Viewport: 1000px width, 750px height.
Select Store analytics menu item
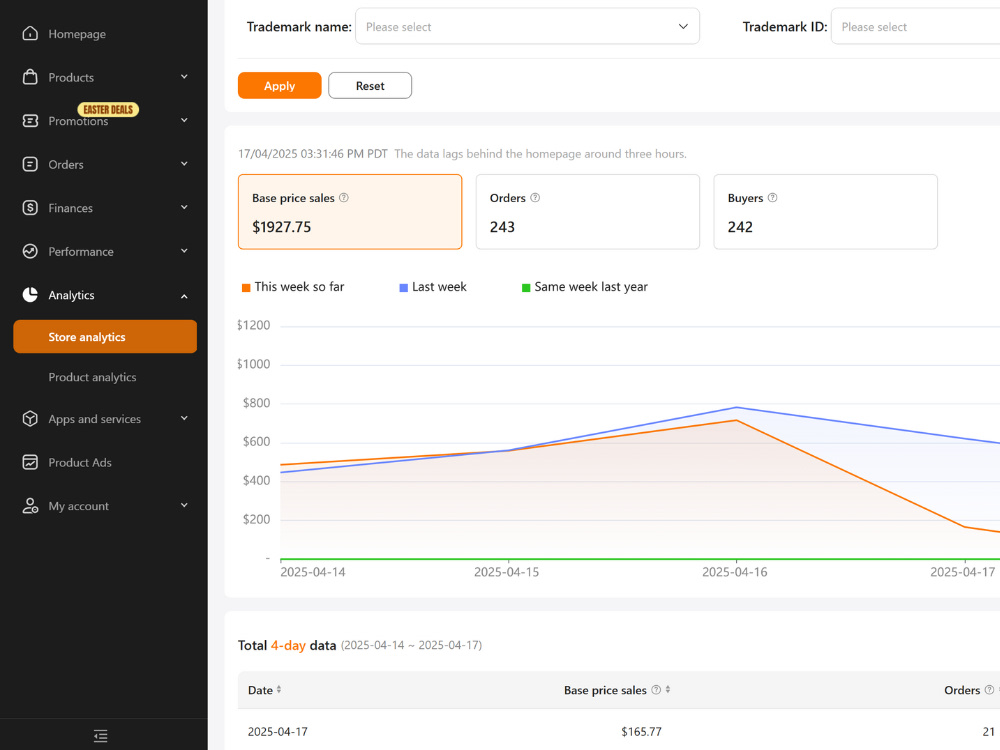point(105,336)
